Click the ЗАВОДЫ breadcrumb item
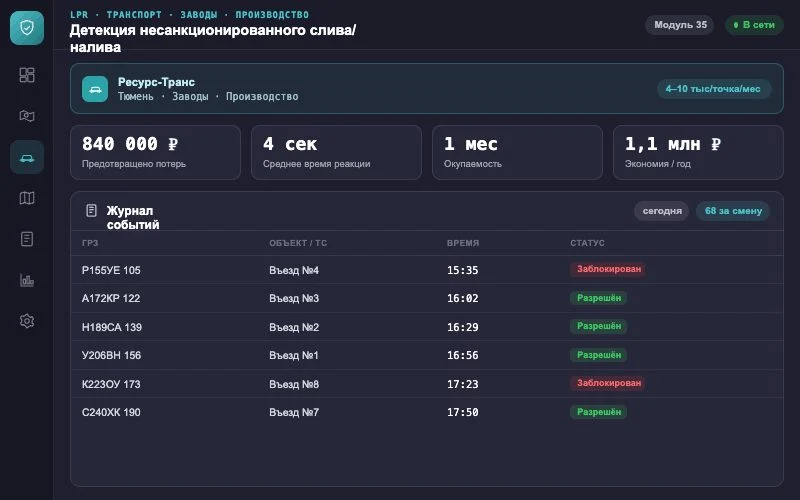 click(198, 14)
